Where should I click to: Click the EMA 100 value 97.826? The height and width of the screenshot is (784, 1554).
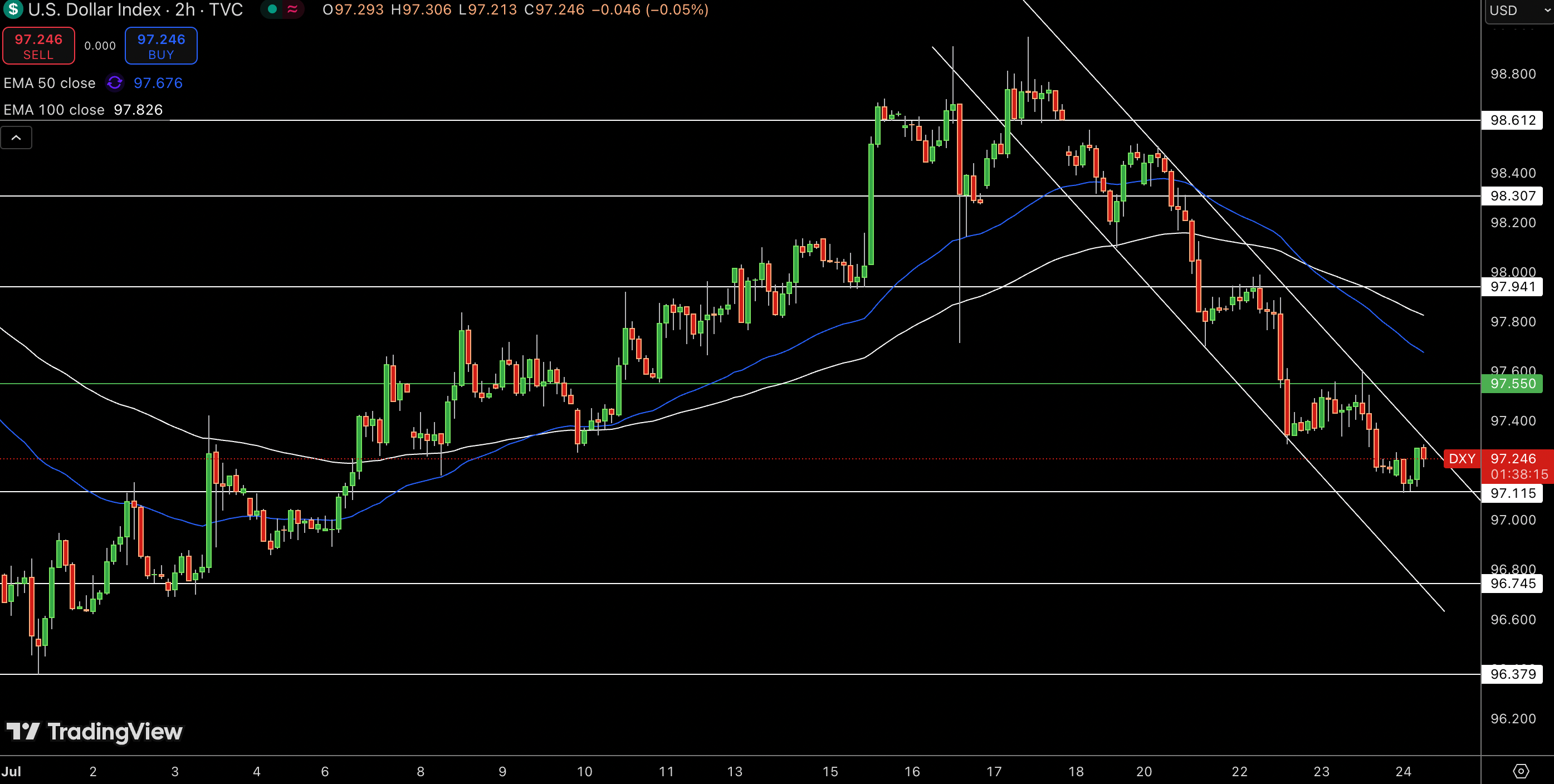coord(138,110)
